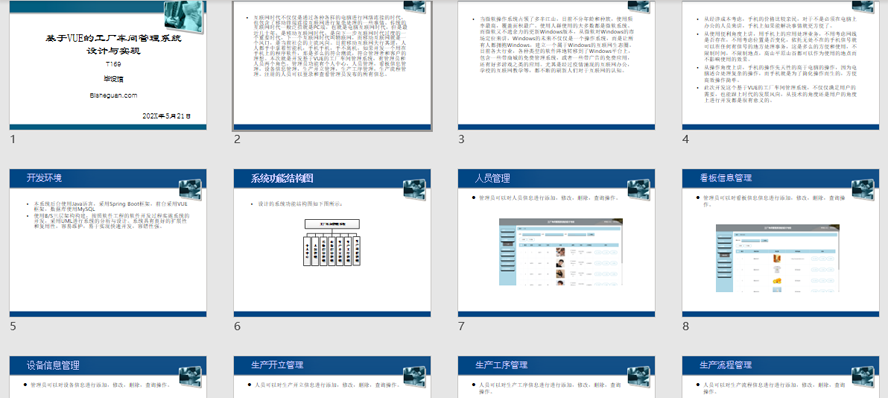This screenshot has height=398, width=888.
Task: Select the 人员管理 slide thumbnail
Action: pyautogui.click(x=556, y=243)
